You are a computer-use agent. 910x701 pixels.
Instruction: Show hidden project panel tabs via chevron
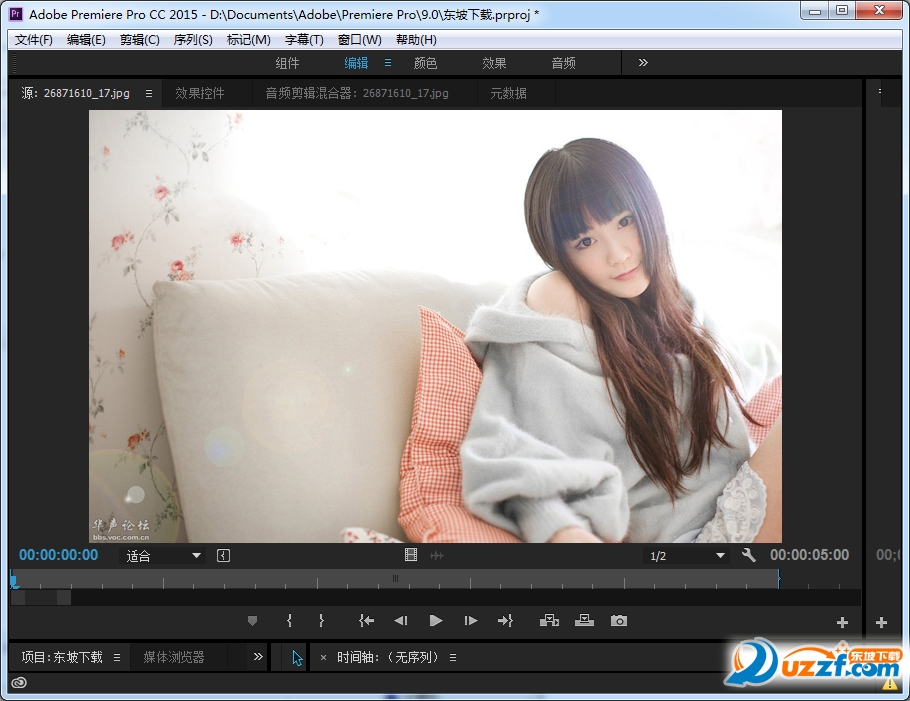click(x=258, y=656)
